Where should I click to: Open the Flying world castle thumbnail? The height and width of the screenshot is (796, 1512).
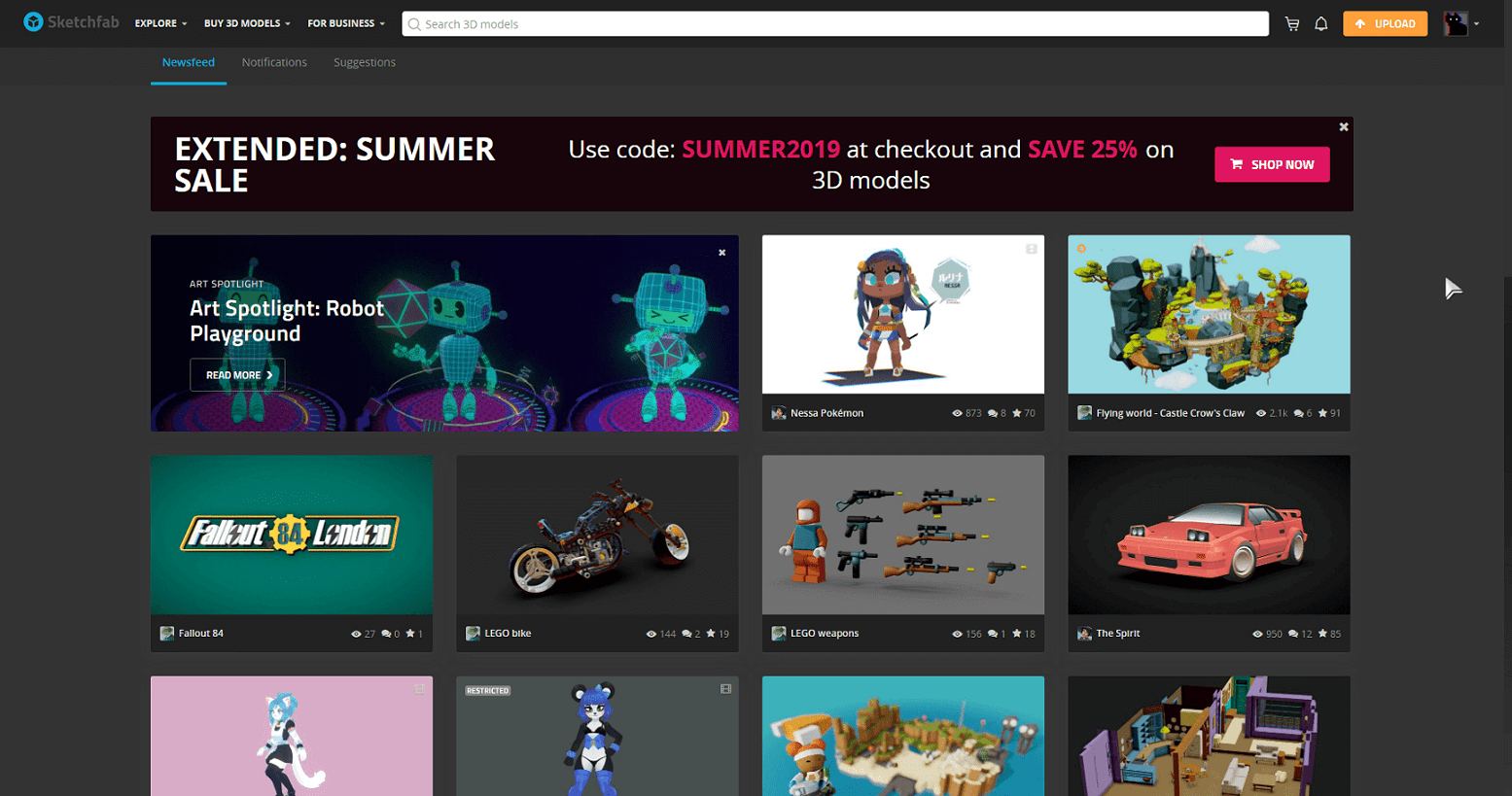click(1209, 314)
